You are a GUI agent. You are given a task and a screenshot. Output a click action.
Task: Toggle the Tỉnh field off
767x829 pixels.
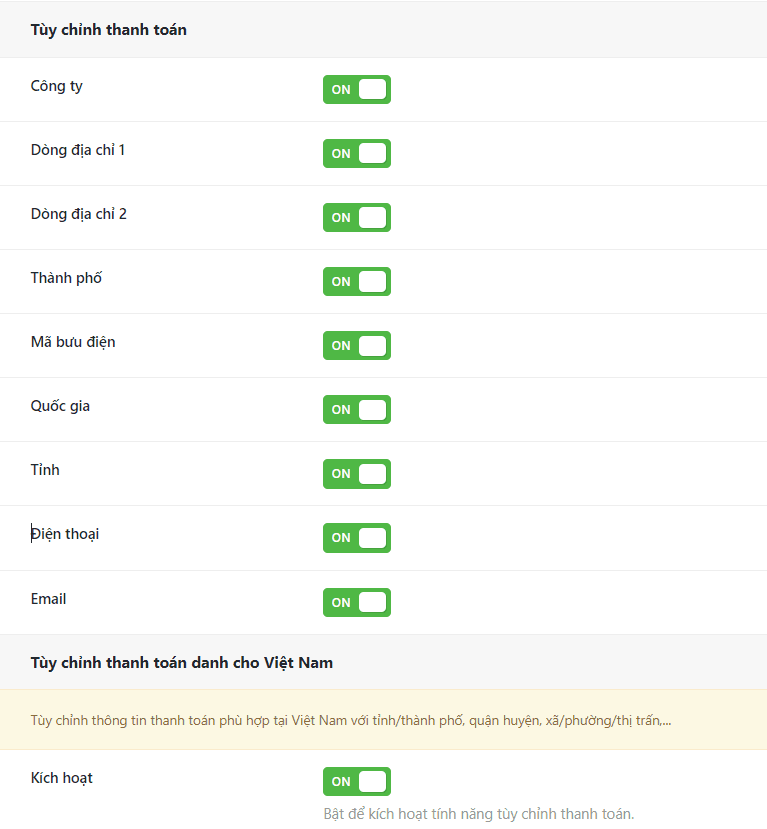(356, 473)
